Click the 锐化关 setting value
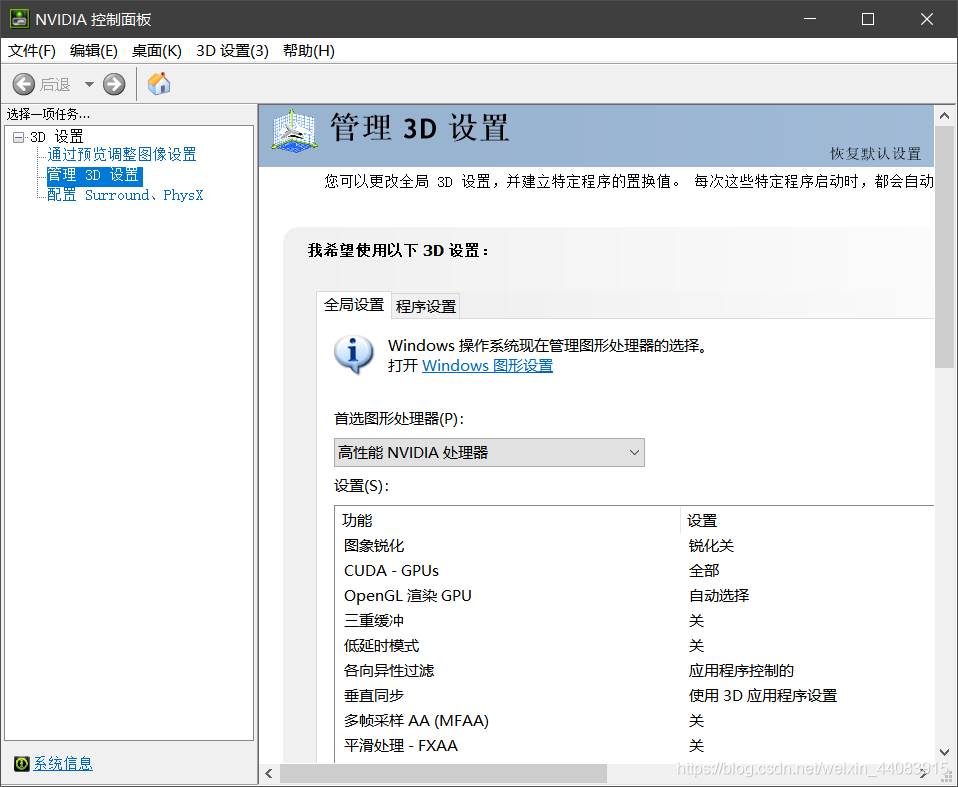The width and height of the screenshot is (958, 787). pos(711,546)
